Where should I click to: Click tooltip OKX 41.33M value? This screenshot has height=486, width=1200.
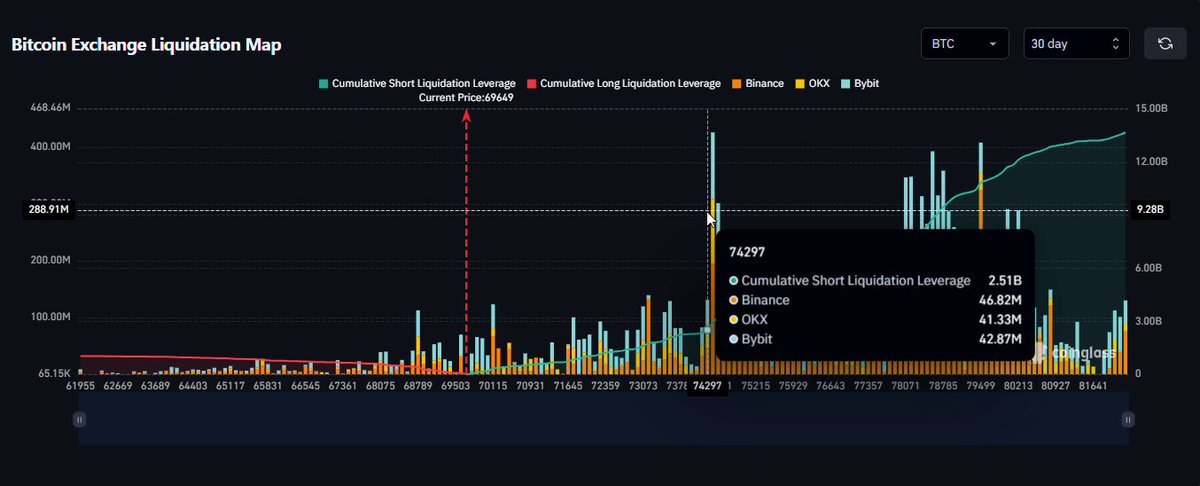click(x=1001, y=320)
